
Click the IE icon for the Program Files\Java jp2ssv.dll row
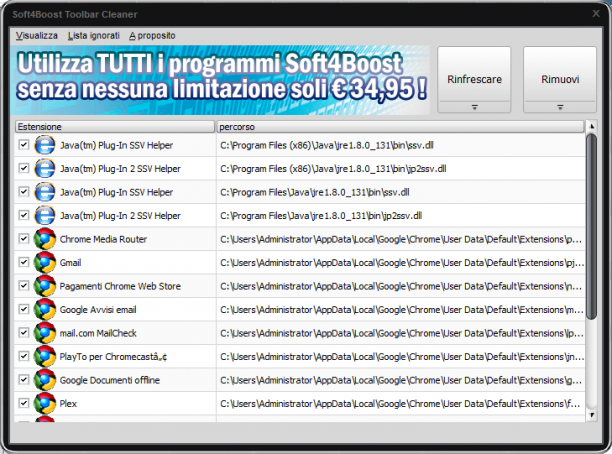pyautogui.click(x=45, y=215)
